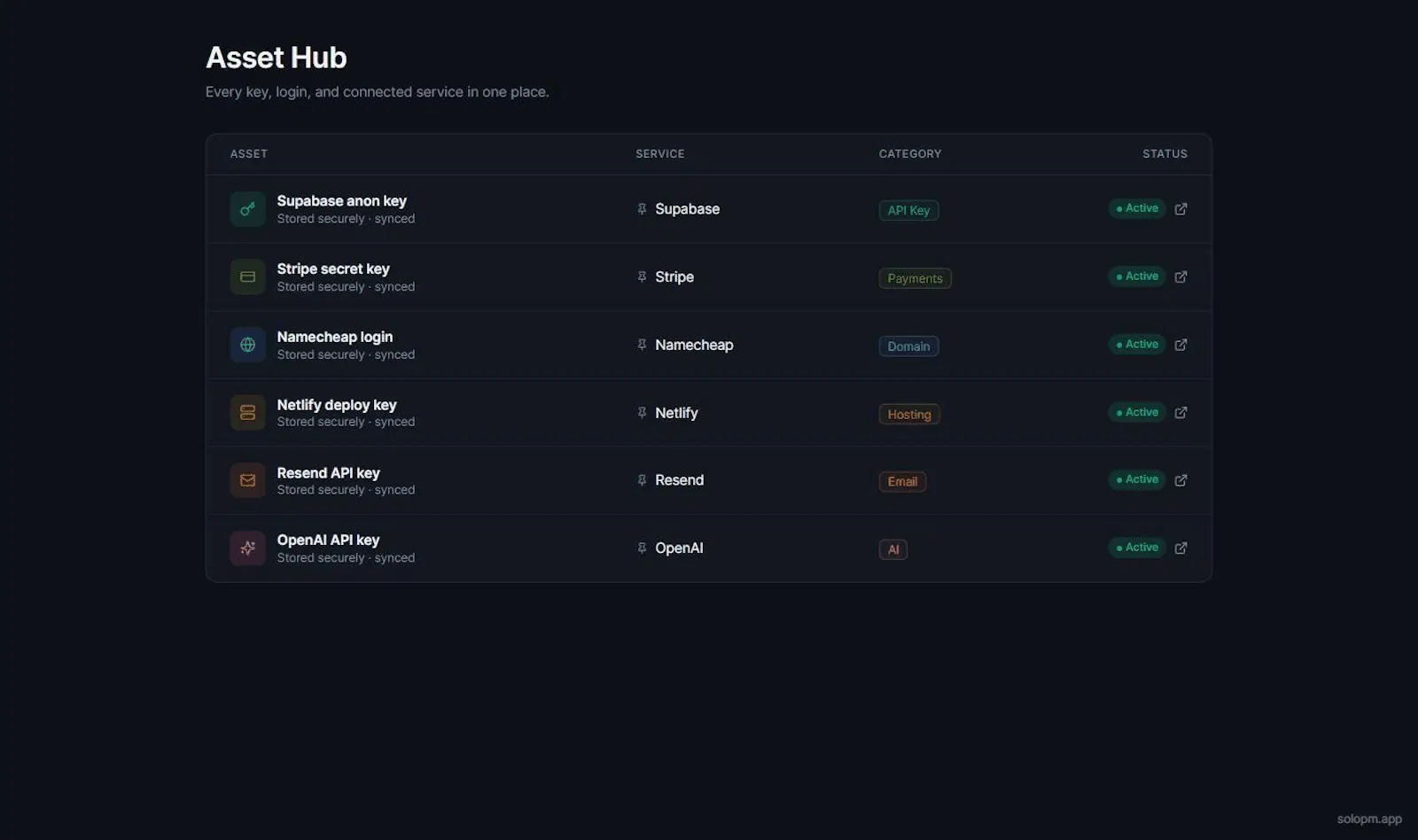This screenshot has width=1418, height=840.
Task: Click the Active status badge for Supabase row
Action: coord(1136,208)
